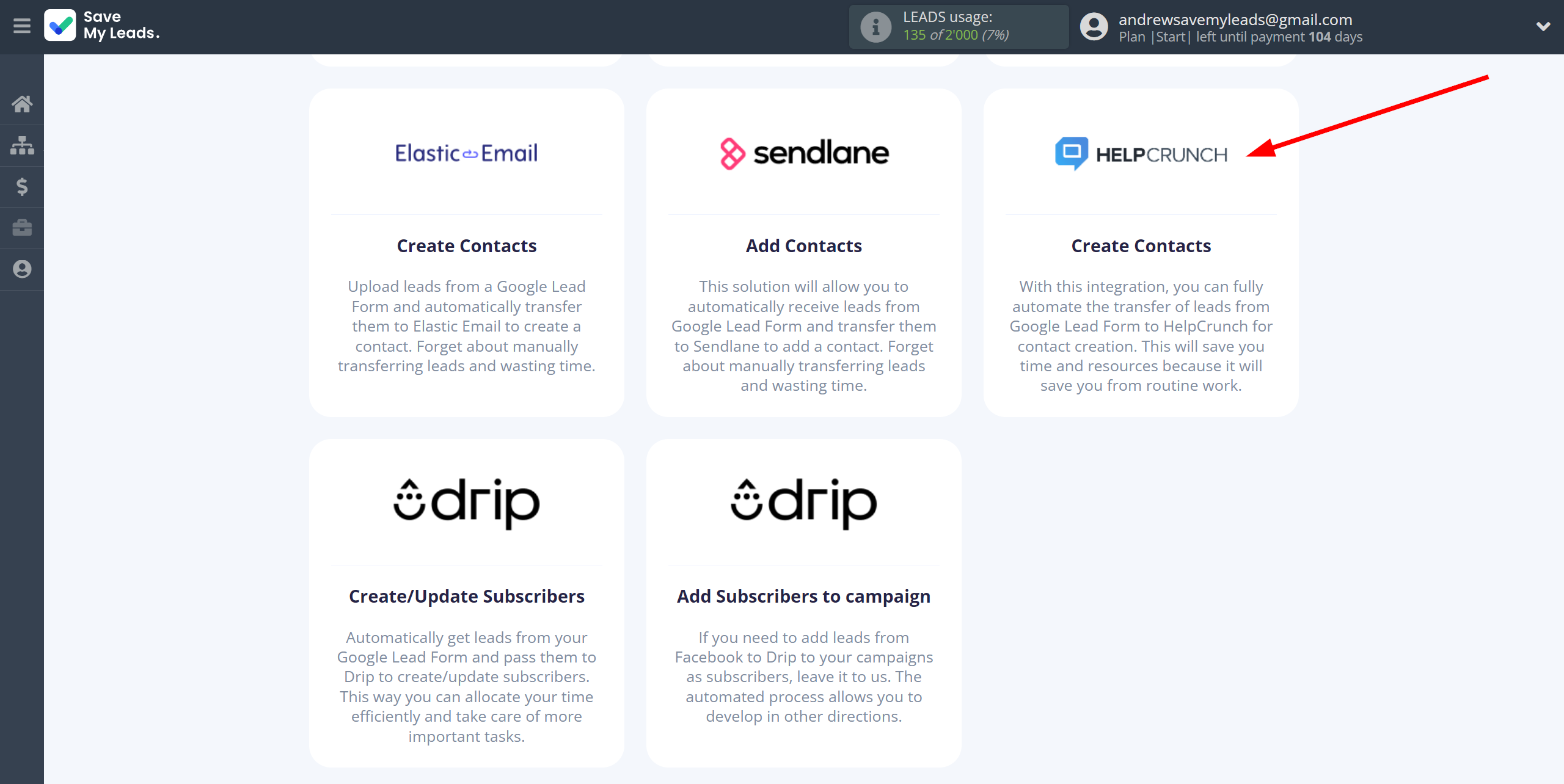Click the LEADS usage info icon
This screenshot has width=1564, height=784.
point(875,27)
